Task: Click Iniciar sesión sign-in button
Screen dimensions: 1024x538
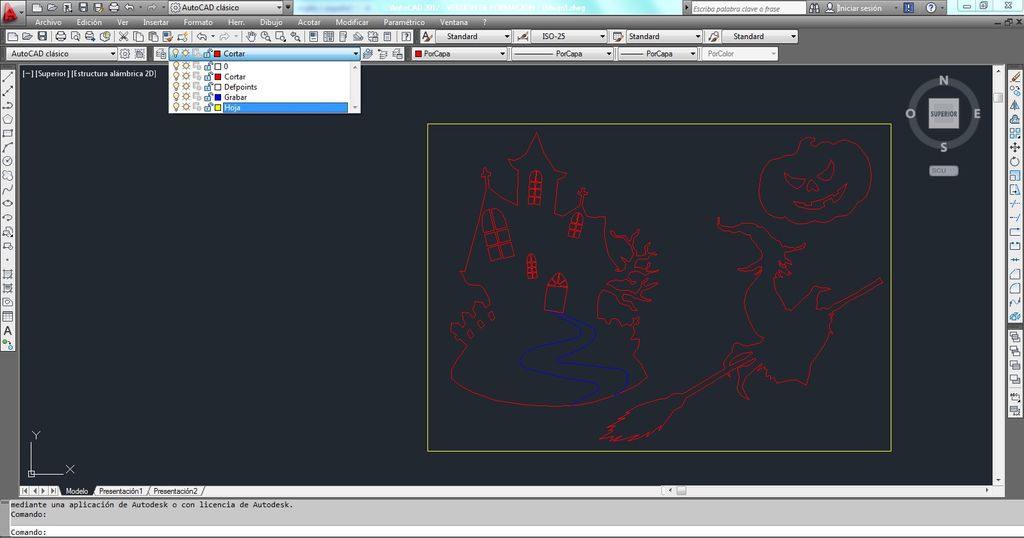Action: (860, 8)
